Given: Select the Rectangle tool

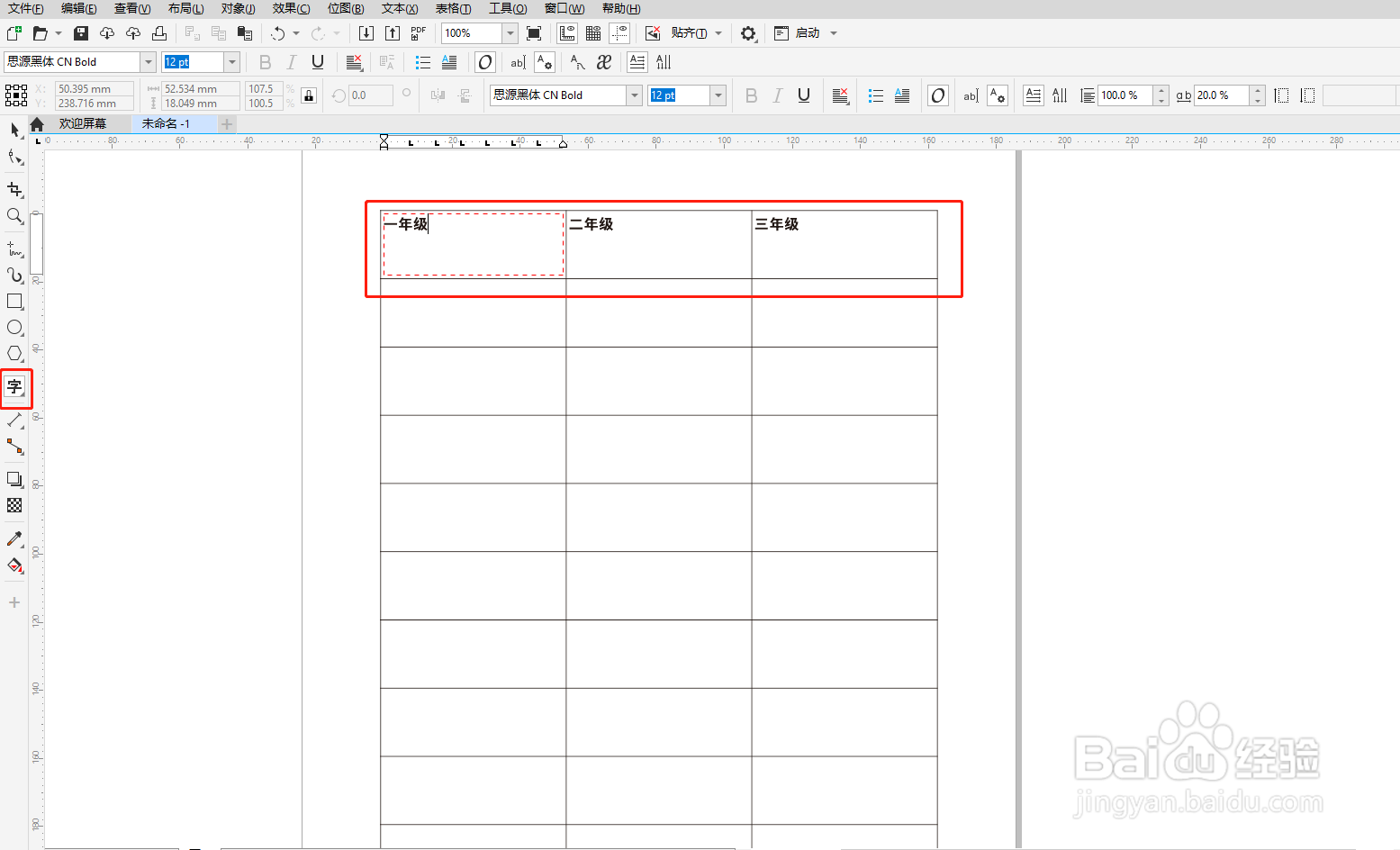Looking at the screenshot, I should point(14,301).
